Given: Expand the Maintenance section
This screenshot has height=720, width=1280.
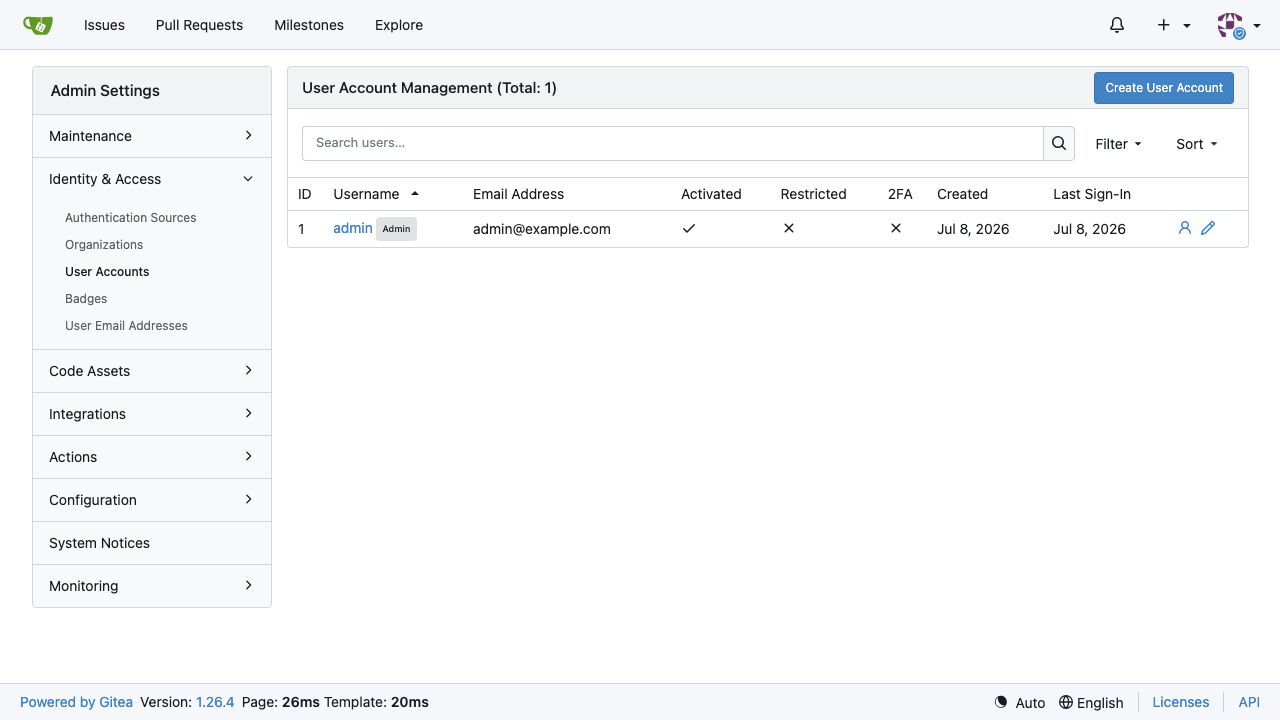Looking at the screenshot, I should pos(152,136).
